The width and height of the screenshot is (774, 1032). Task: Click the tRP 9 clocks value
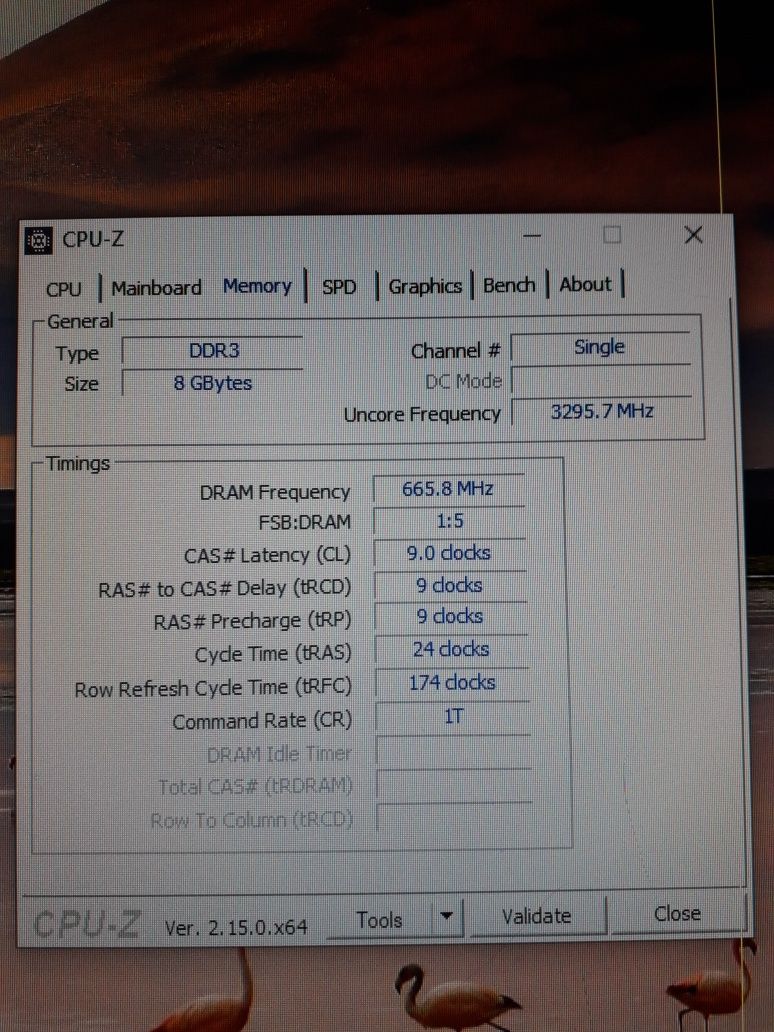pyautogui.click(x=451, y=617)
